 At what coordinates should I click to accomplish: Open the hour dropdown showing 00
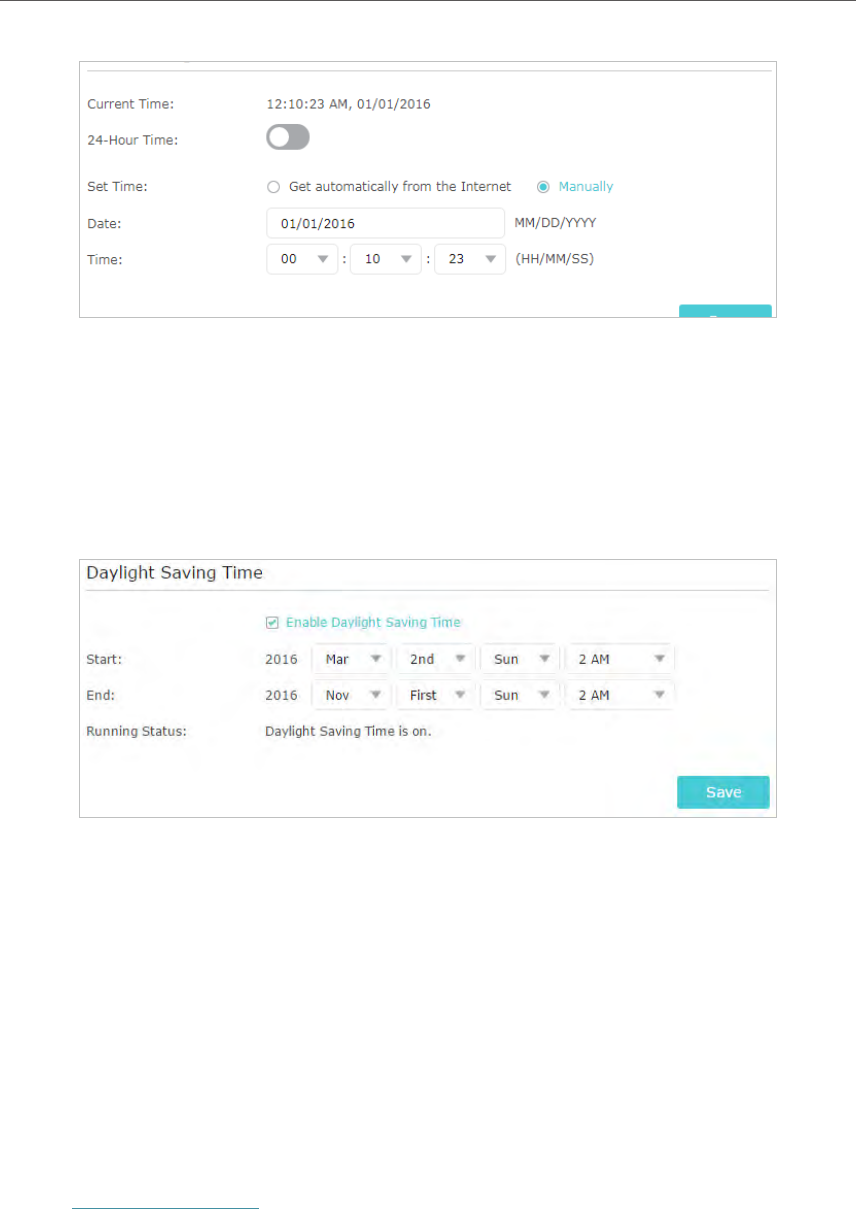tap(303, 259)
